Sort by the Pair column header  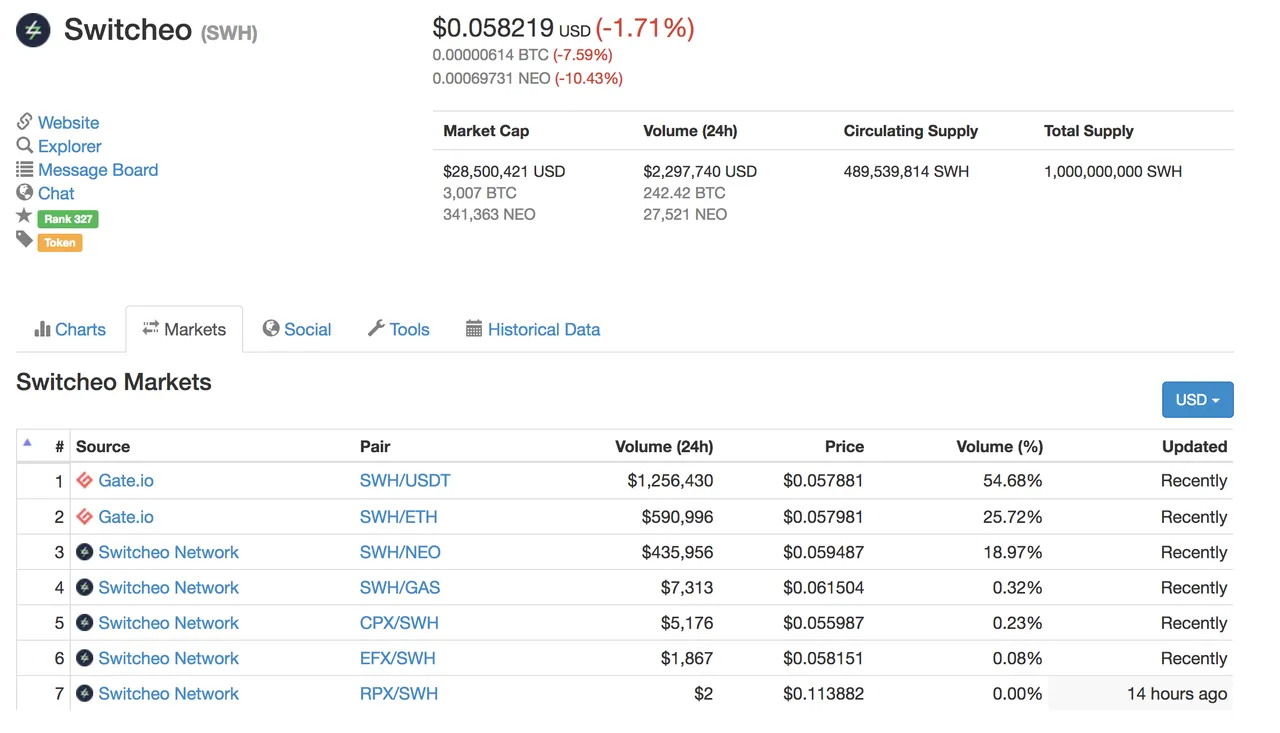pyautogui.click(x=375, y=447)
